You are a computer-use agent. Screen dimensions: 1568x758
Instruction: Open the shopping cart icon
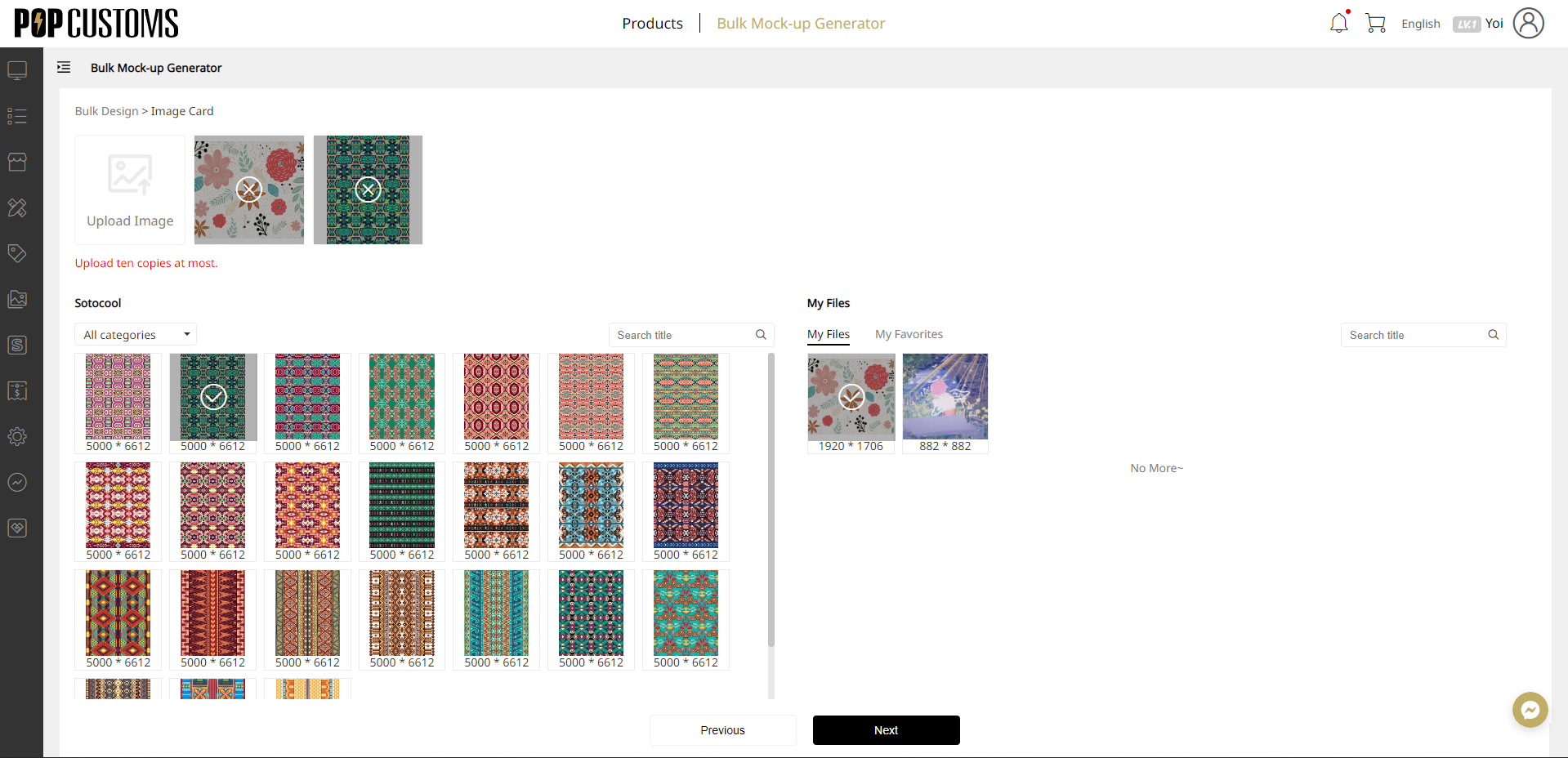click(x=1374, y=23)
